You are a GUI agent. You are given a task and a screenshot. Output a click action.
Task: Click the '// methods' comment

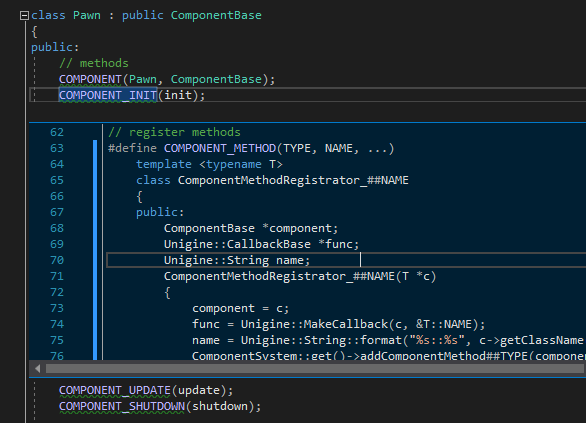pos(94,63)
